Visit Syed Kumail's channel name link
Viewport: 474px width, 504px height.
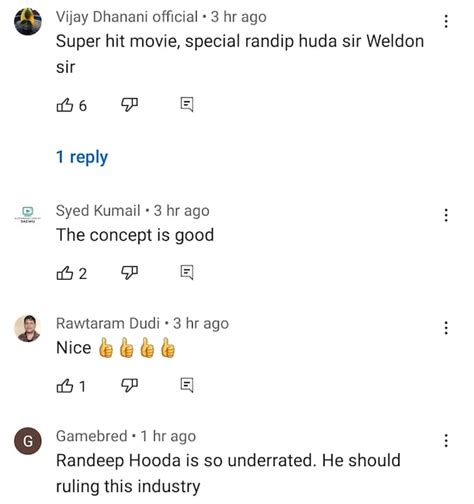[98, 211]
